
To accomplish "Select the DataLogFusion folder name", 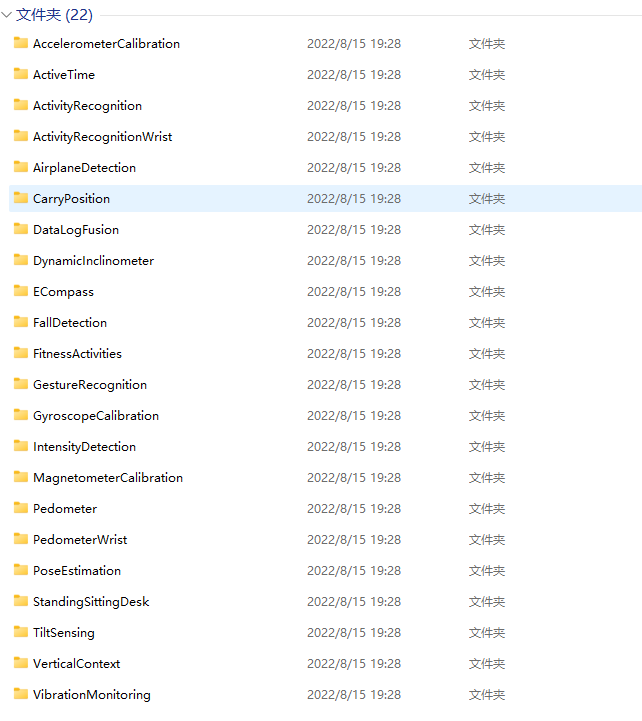I will click(75, 230).
